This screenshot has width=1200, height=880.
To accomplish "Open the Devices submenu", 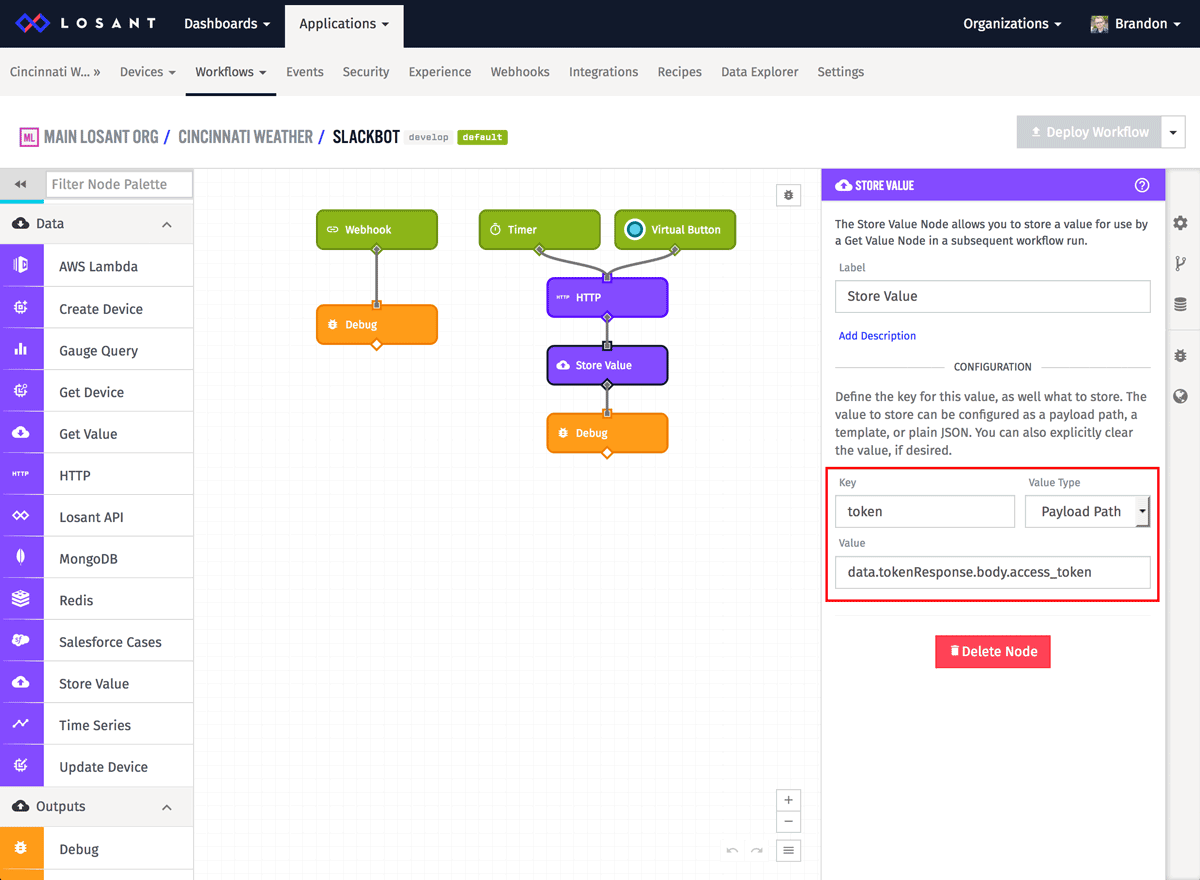I will [x=148, y=72].
